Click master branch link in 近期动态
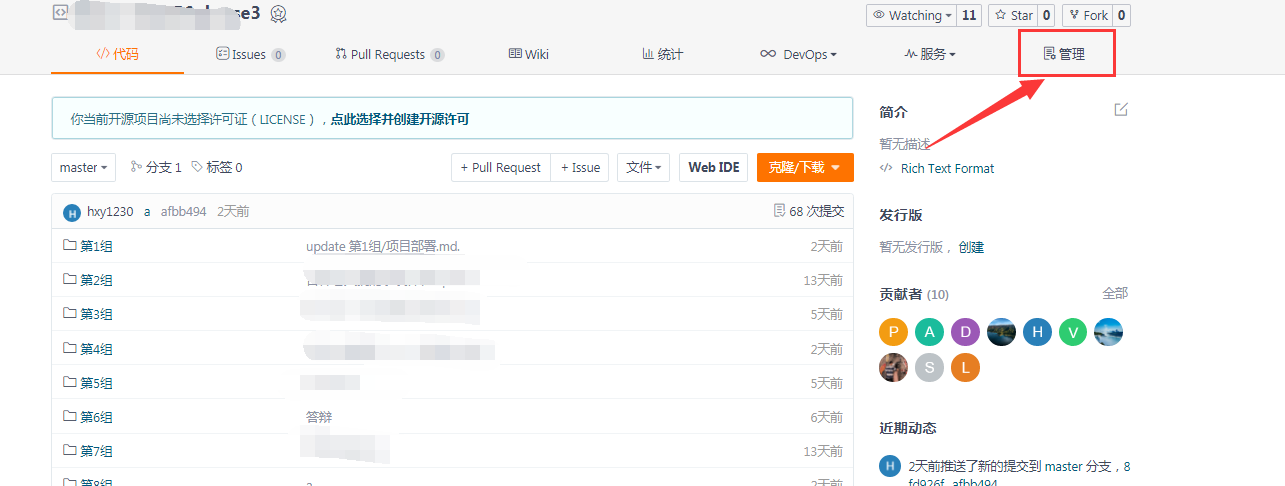 [x=1064, y=466]
